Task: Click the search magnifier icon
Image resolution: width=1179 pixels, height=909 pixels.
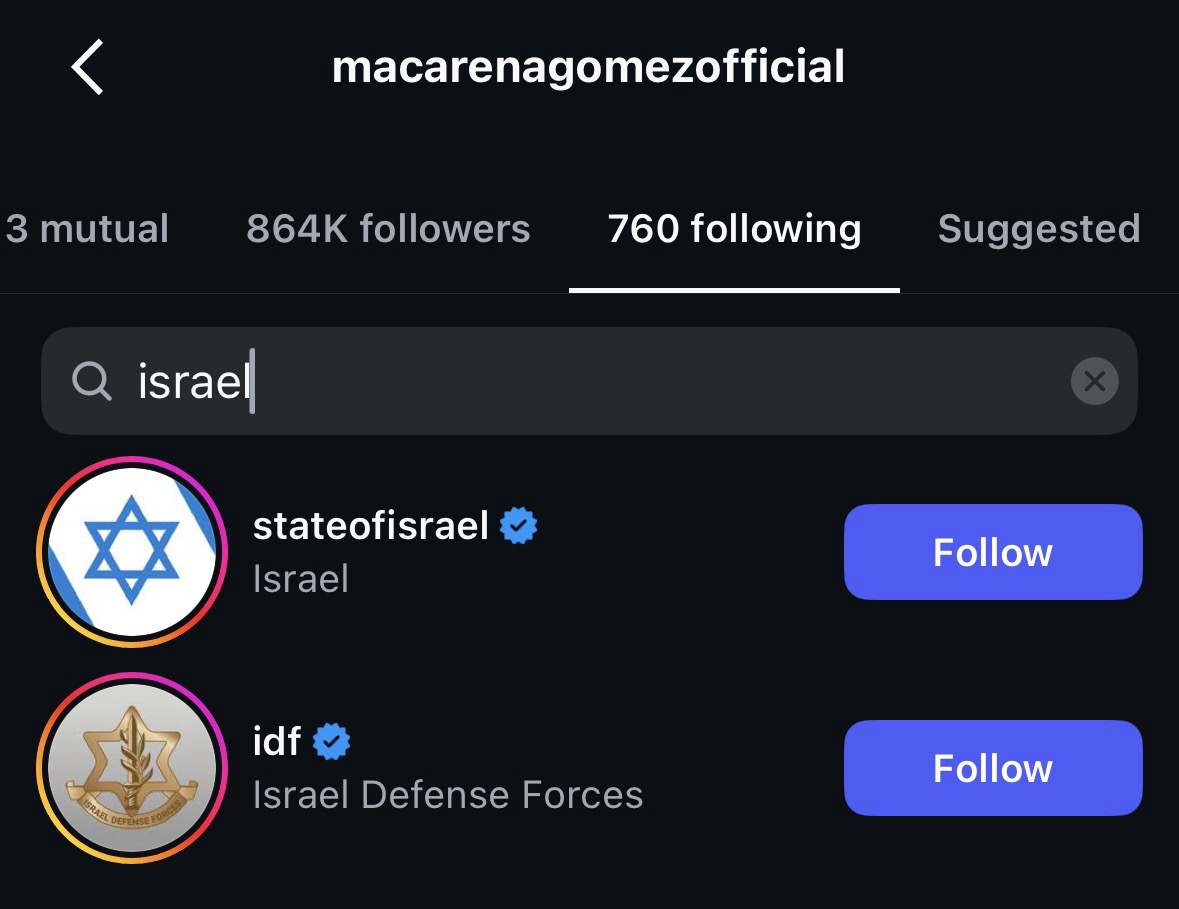Action: [92, 381]
